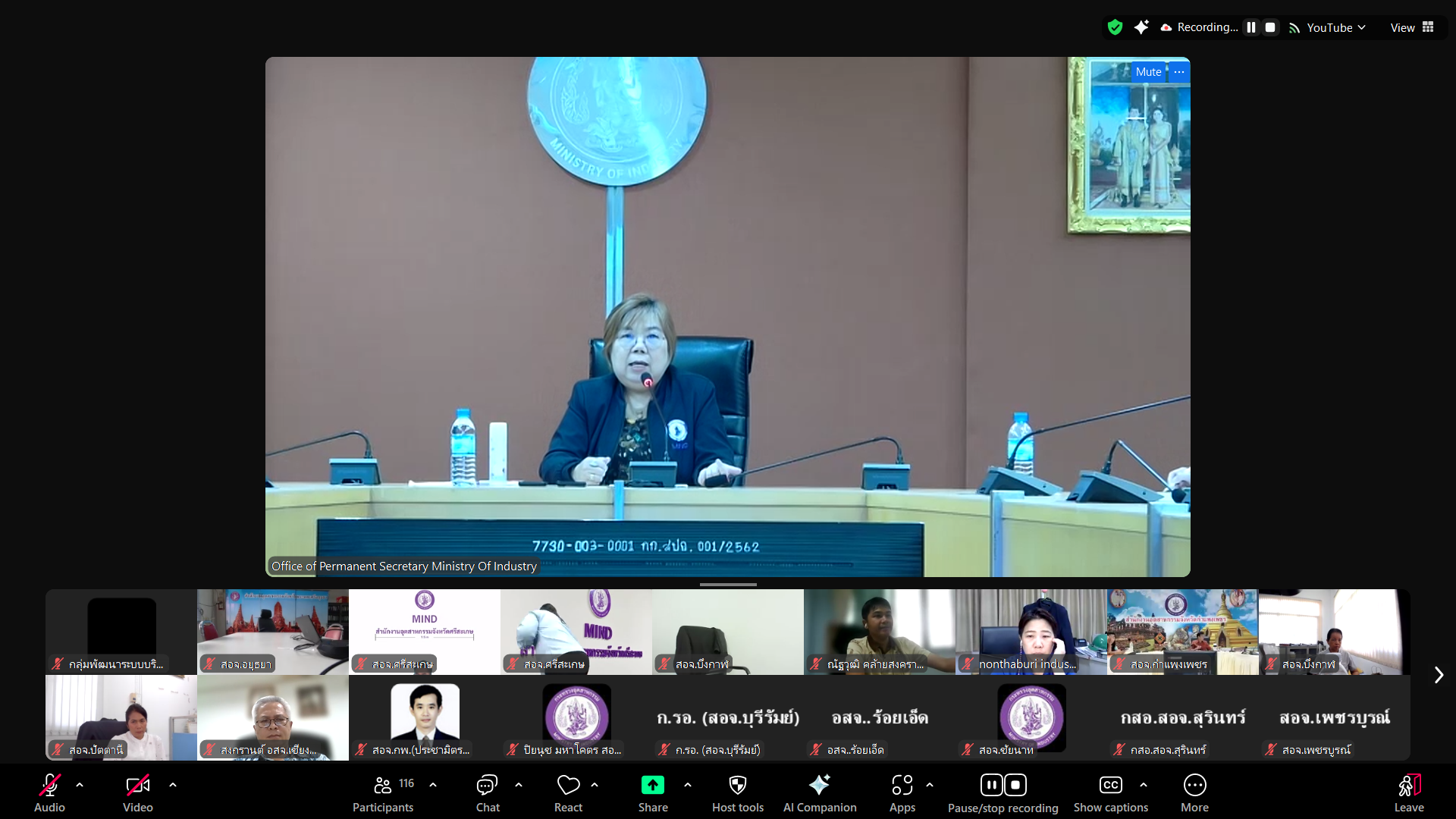Open the Chat panel
Viewport: 1456px width, 819px height.
coord(487,792)
